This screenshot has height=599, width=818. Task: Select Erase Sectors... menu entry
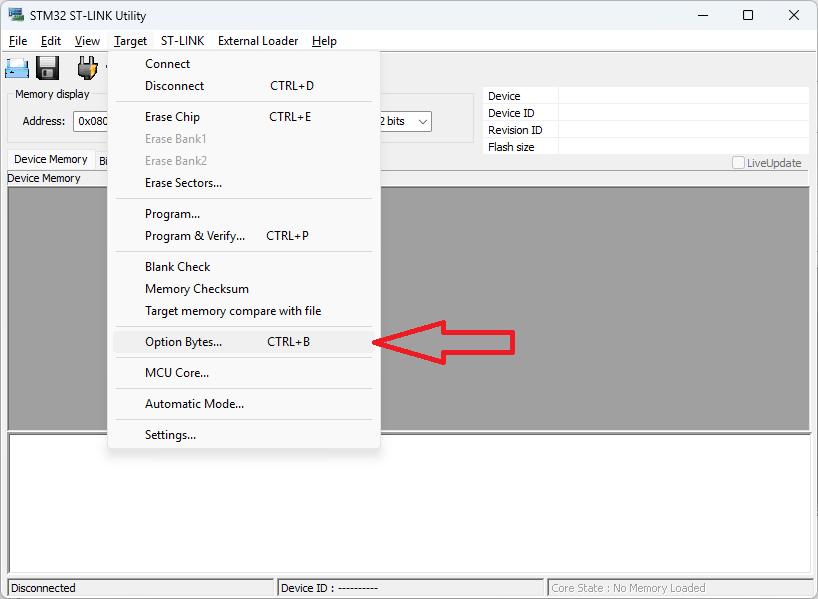[x=244, y=183]
